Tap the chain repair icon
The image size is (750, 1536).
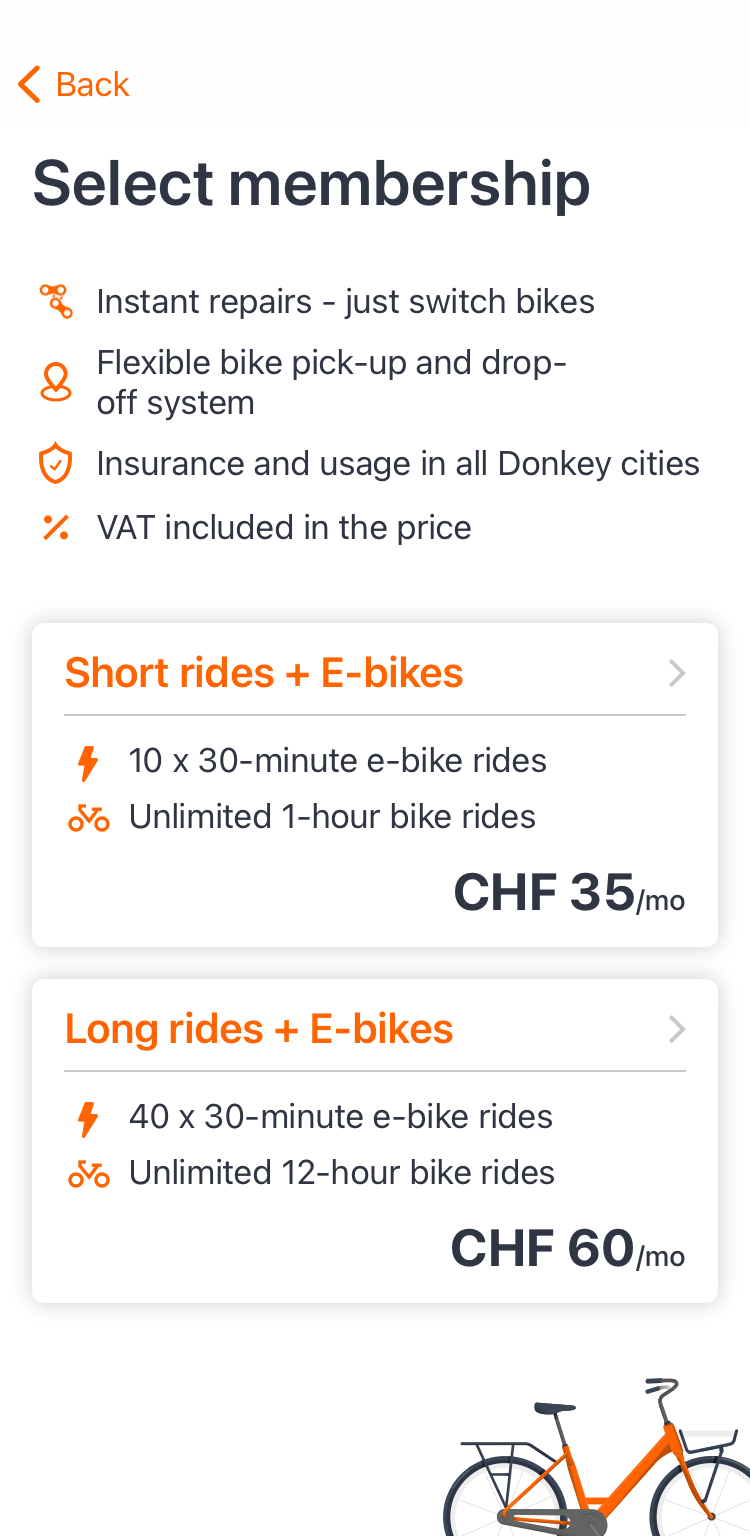(56, 301)
